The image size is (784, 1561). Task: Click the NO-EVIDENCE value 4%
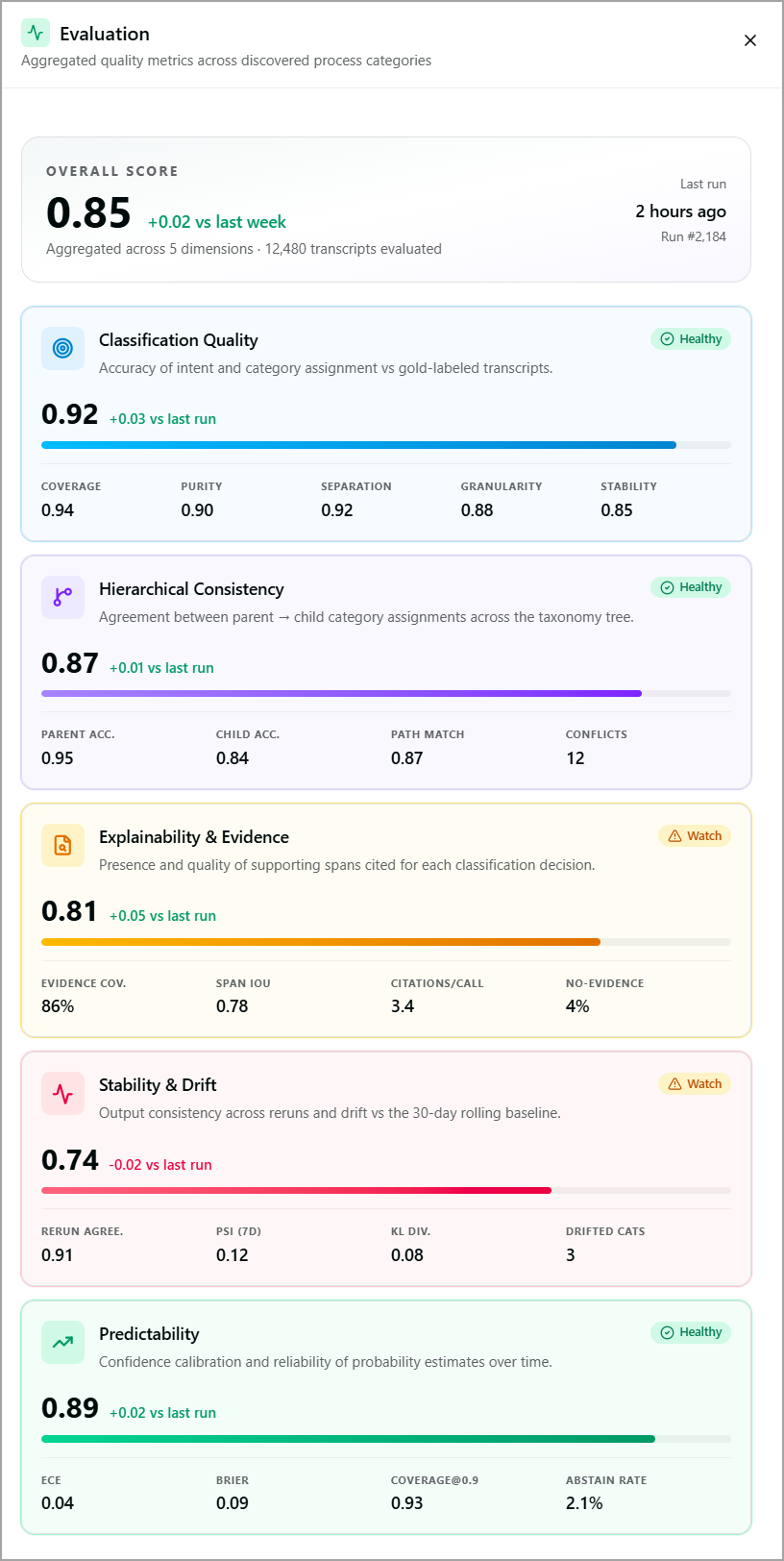[577, 1006]
